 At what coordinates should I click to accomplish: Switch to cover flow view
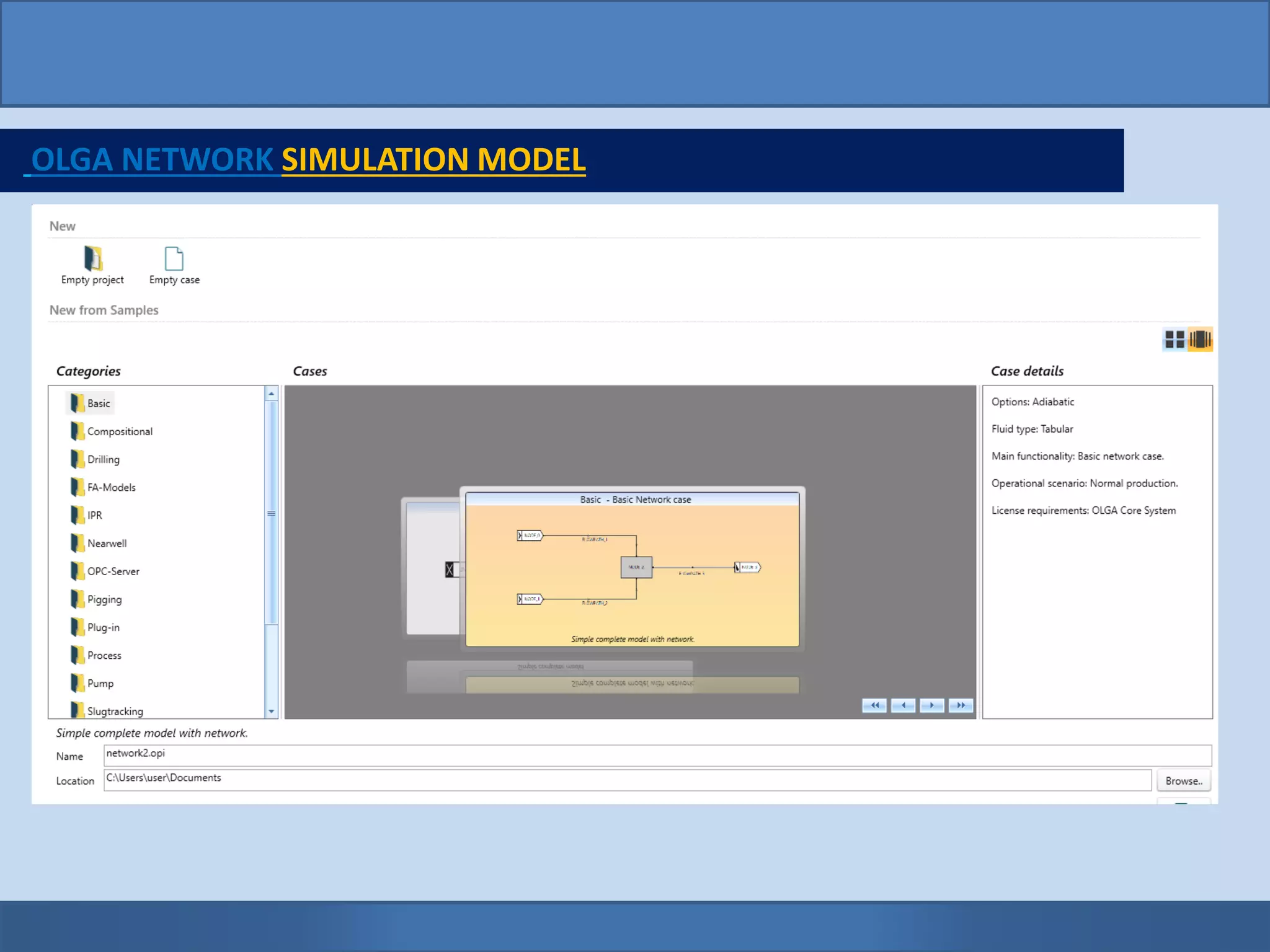[1200, 339]
